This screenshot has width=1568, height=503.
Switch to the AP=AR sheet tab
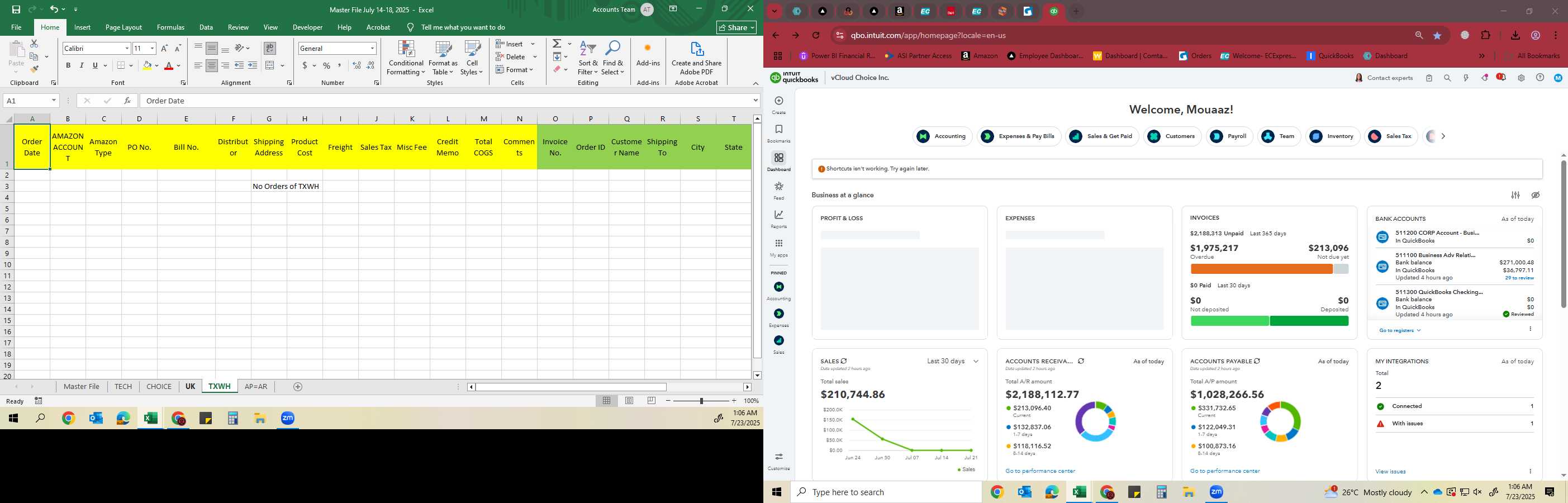pos(256,387)
